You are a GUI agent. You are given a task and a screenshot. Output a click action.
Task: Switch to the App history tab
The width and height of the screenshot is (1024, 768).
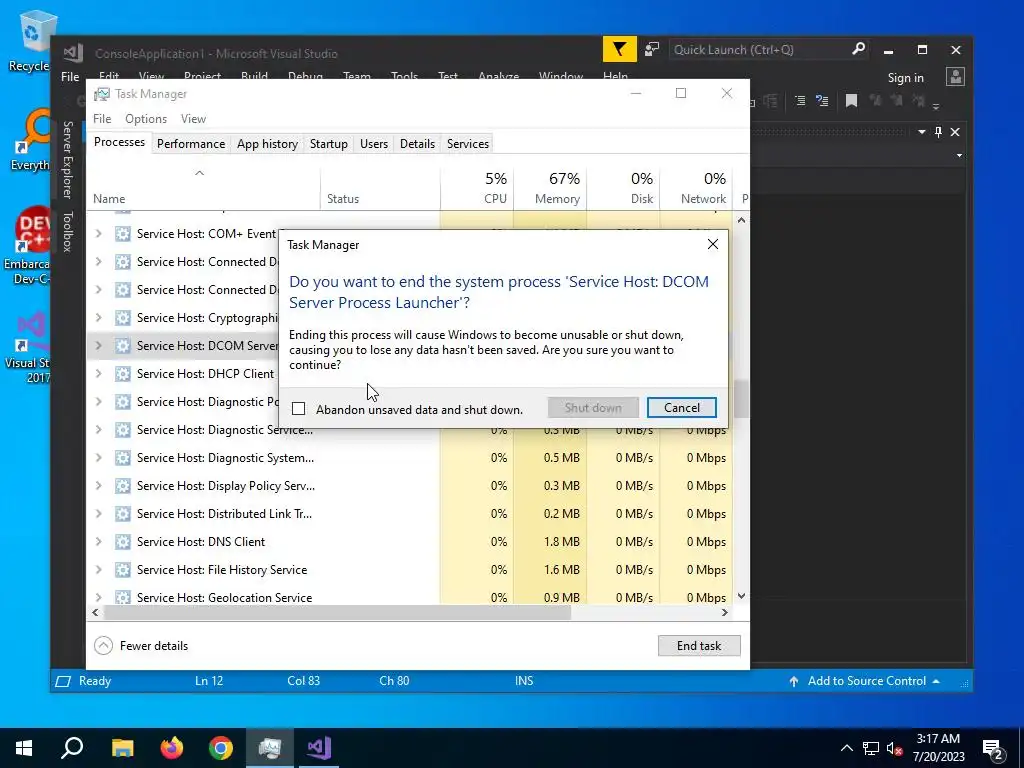point(267,144)
